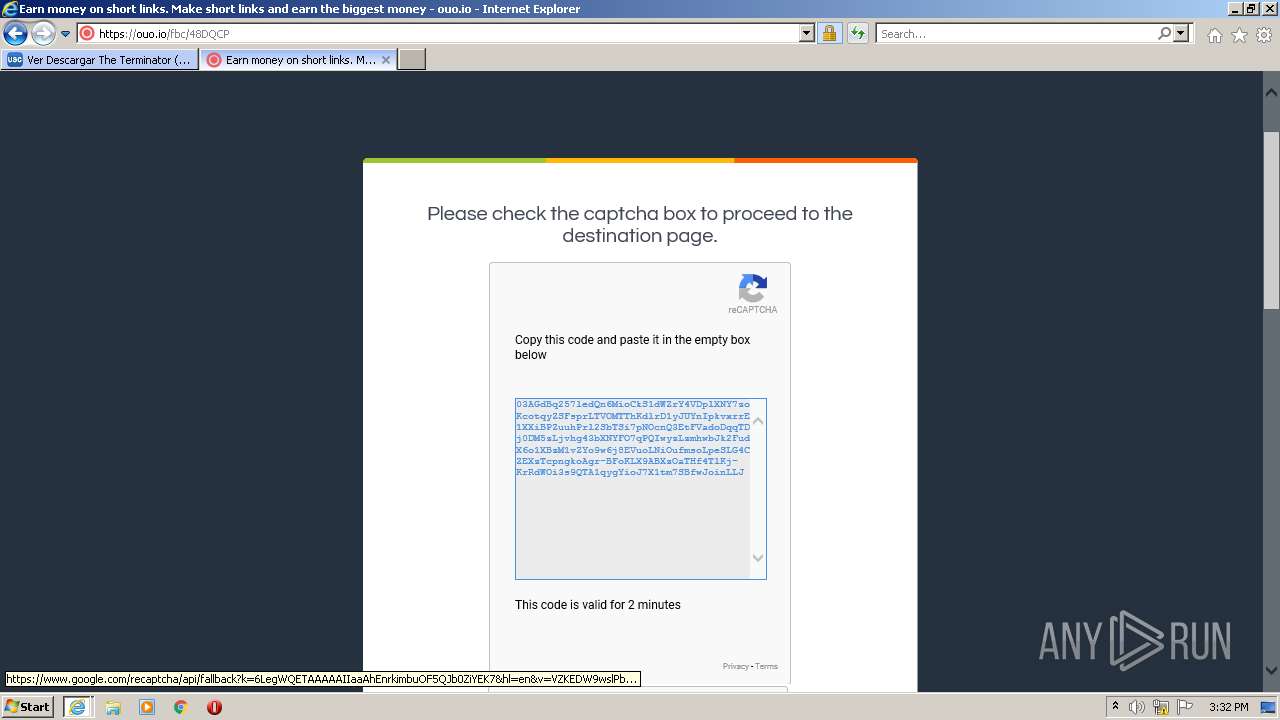Click the 'This code is valid for 2 minutes' text

[598, 605]
